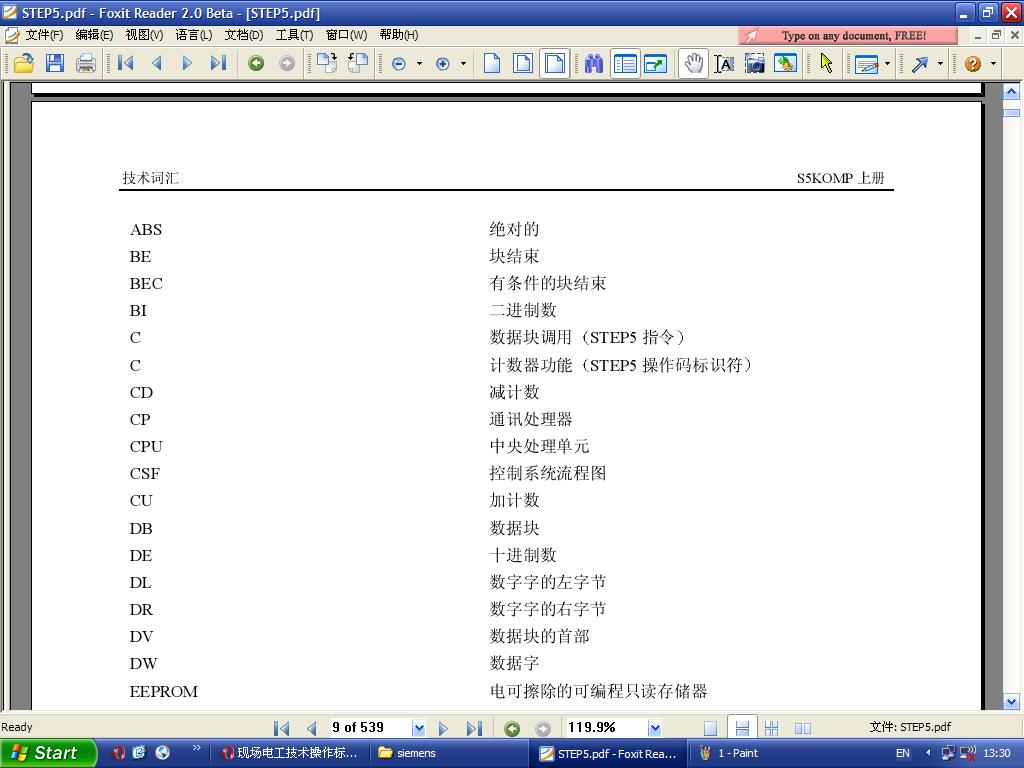Switch to continuous page layout in status bar

741,728
